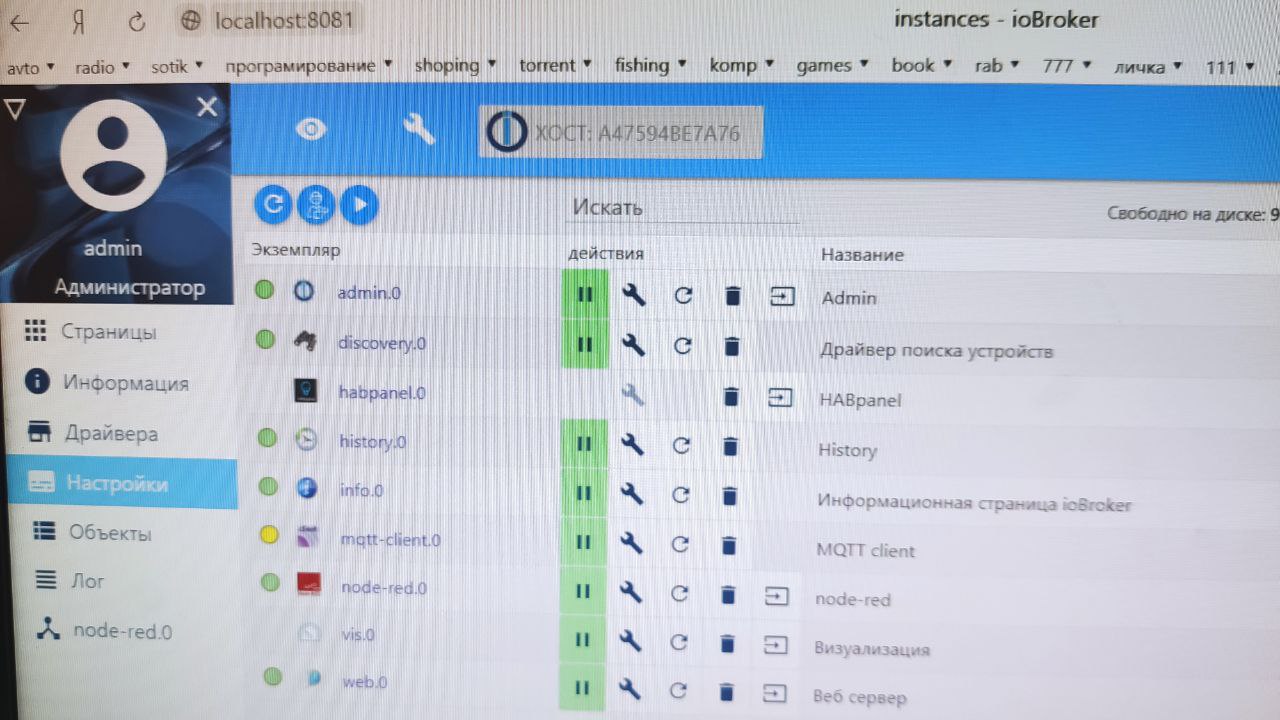Open the avto bookmarks folder
The width and height of the screenshot is (1280, 720).
coord(30,68)
